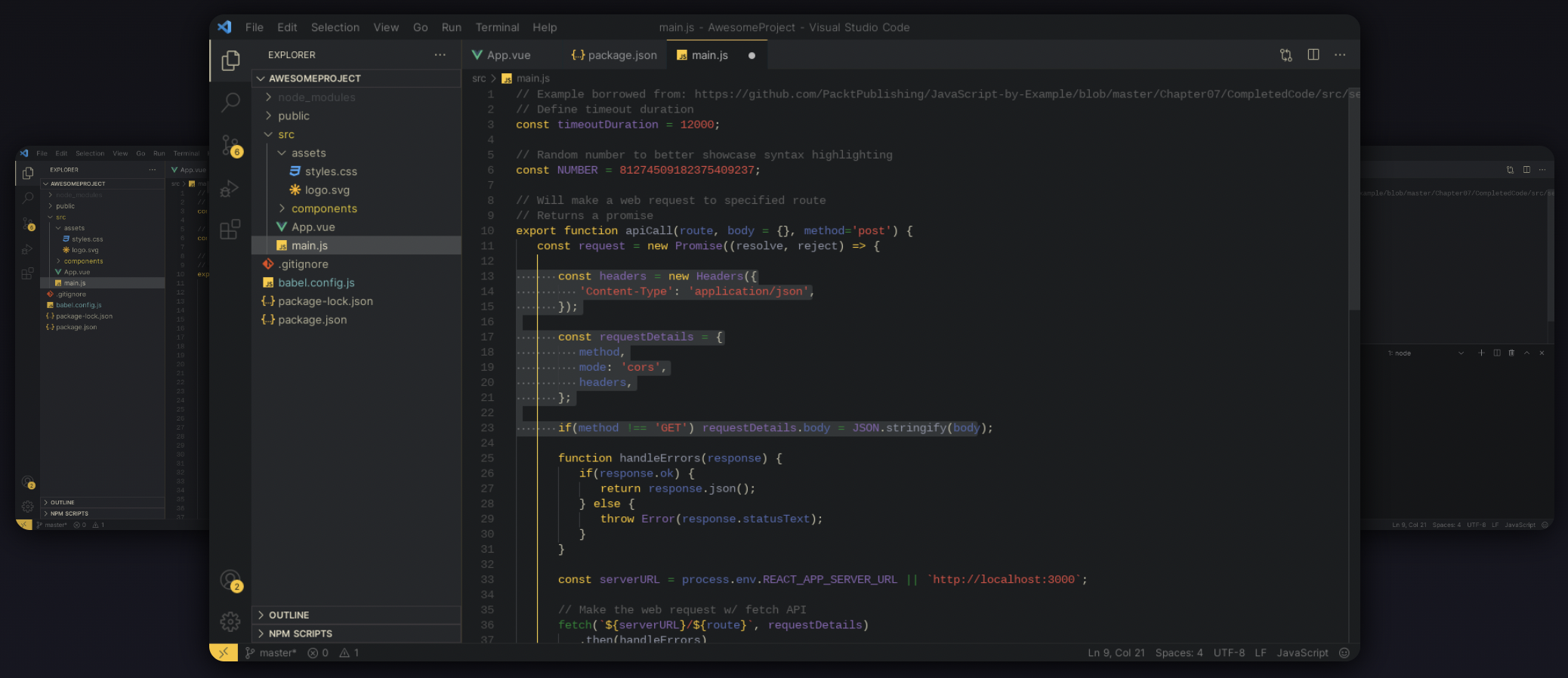Screen dimensions: 1568x678
Task: Show warnings count in status bar
Action: tap(349, 653)
